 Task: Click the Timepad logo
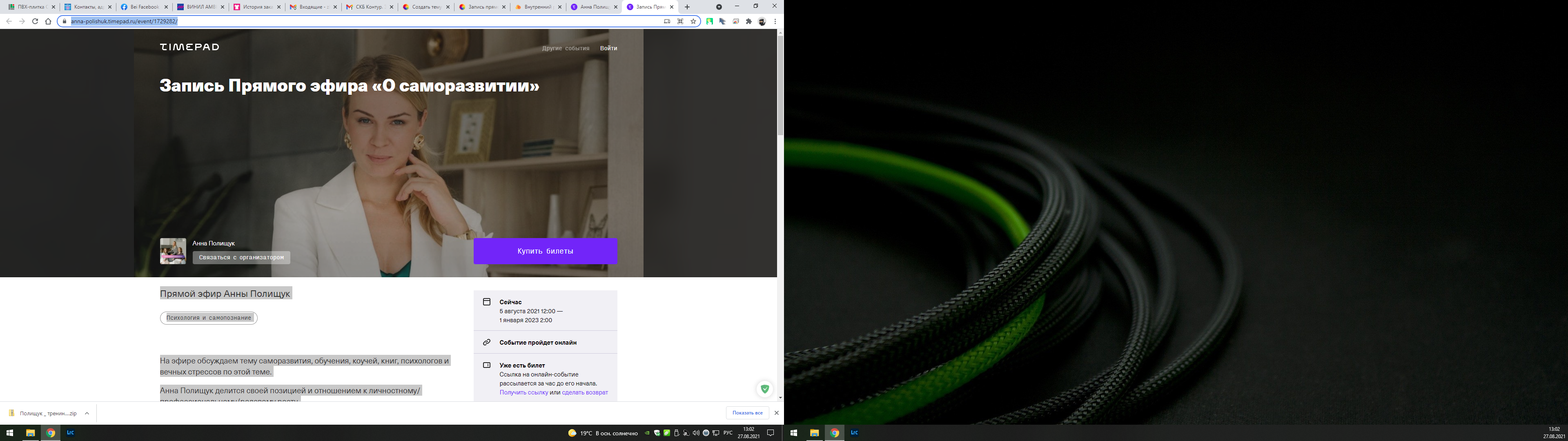(189, 47)
